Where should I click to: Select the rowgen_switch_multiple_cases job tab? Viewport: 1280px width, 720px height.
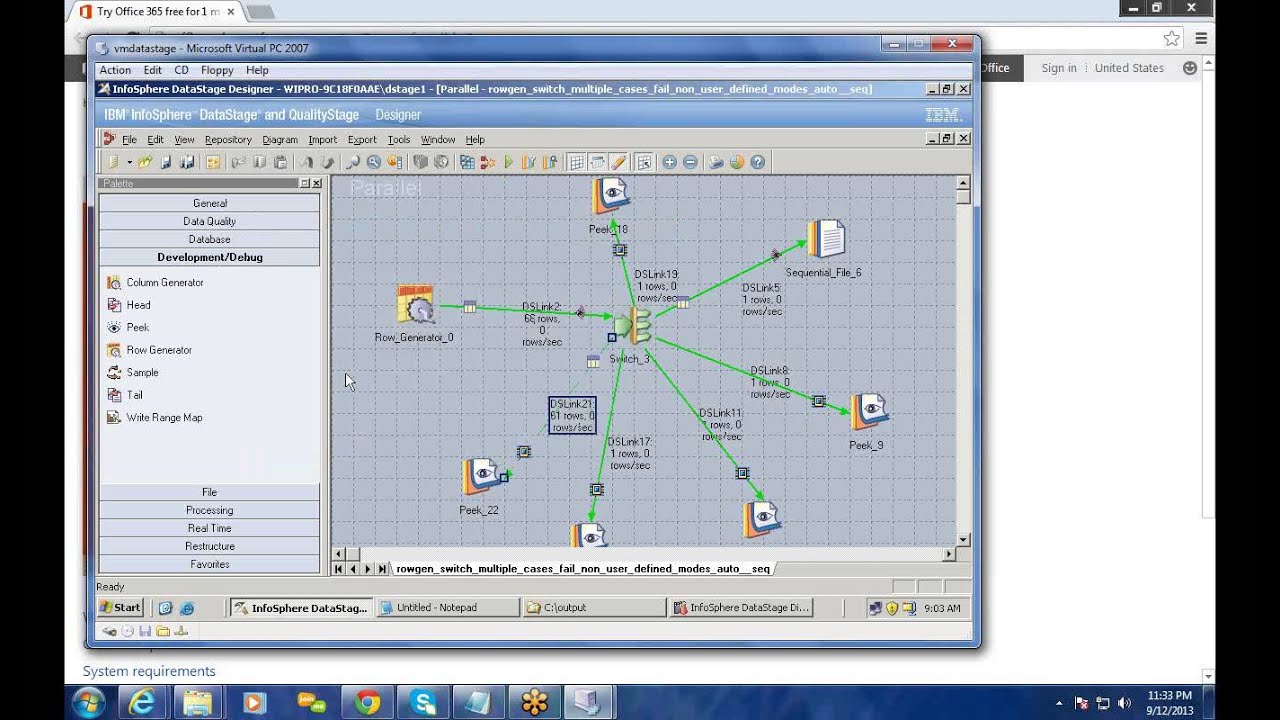(x=583, y=569)
